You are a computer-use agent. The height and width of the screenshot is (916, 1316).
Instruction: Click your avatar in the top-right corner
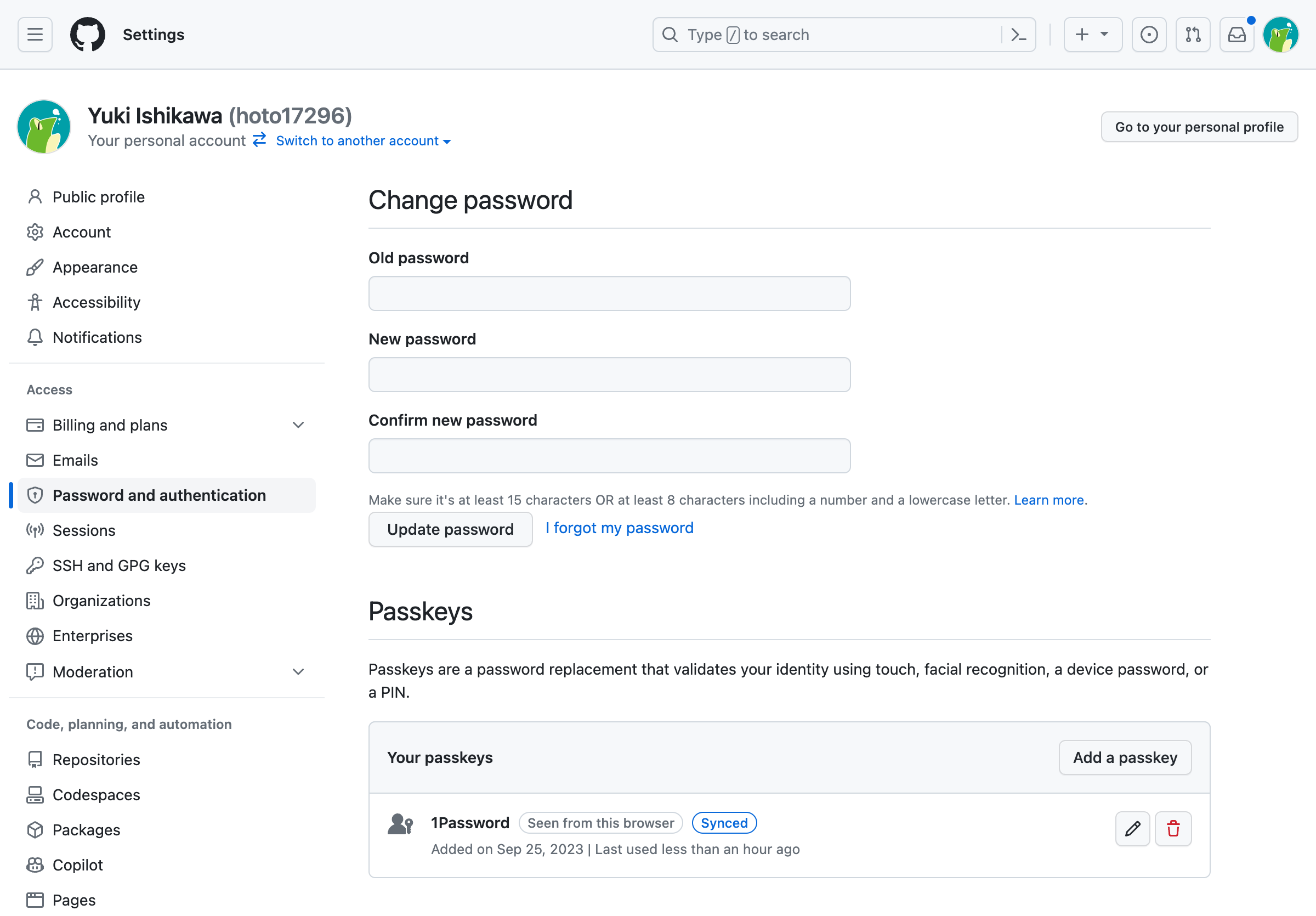coord(1281,35)
